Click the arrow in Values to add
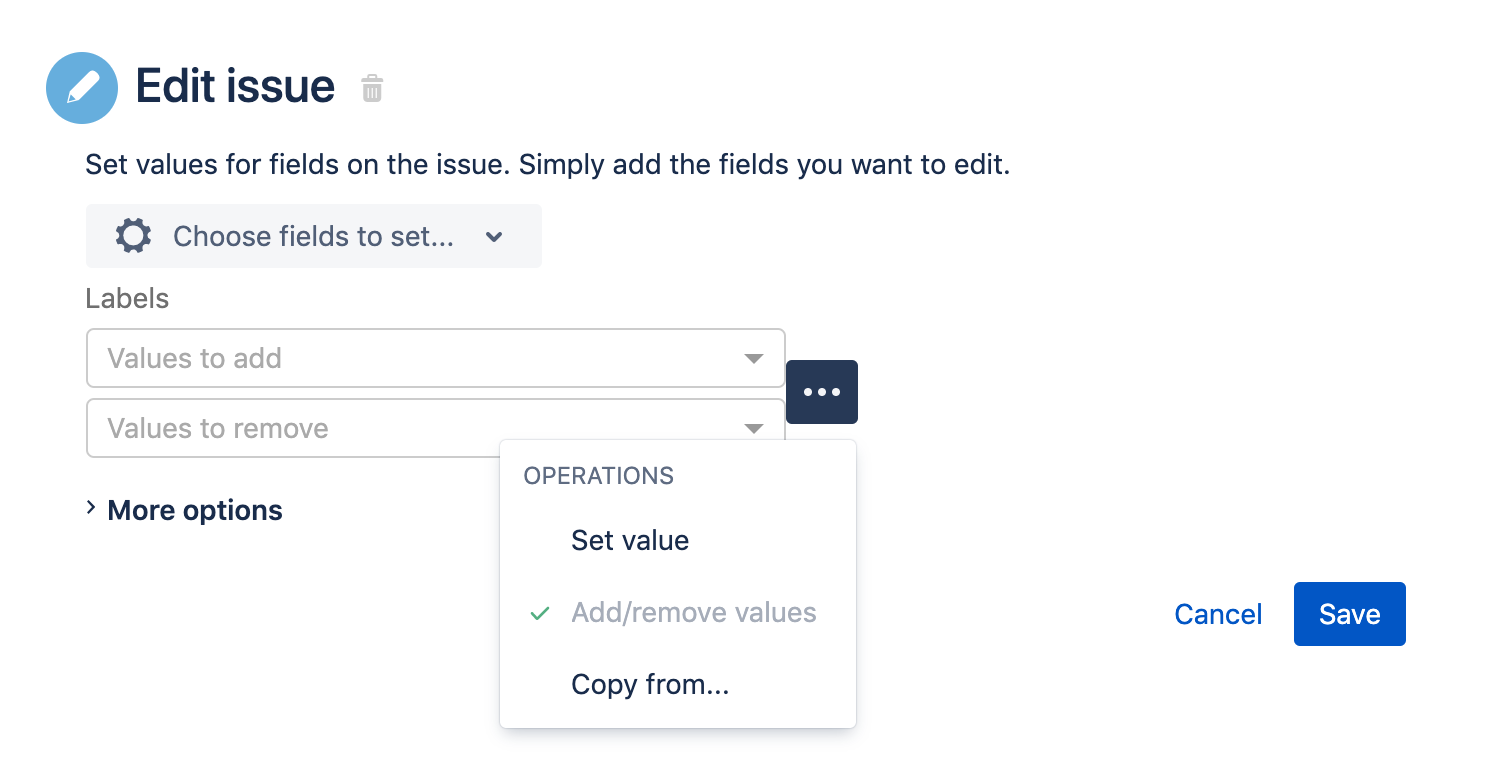This screenshot has height=784, width=1496. point(754,359)
